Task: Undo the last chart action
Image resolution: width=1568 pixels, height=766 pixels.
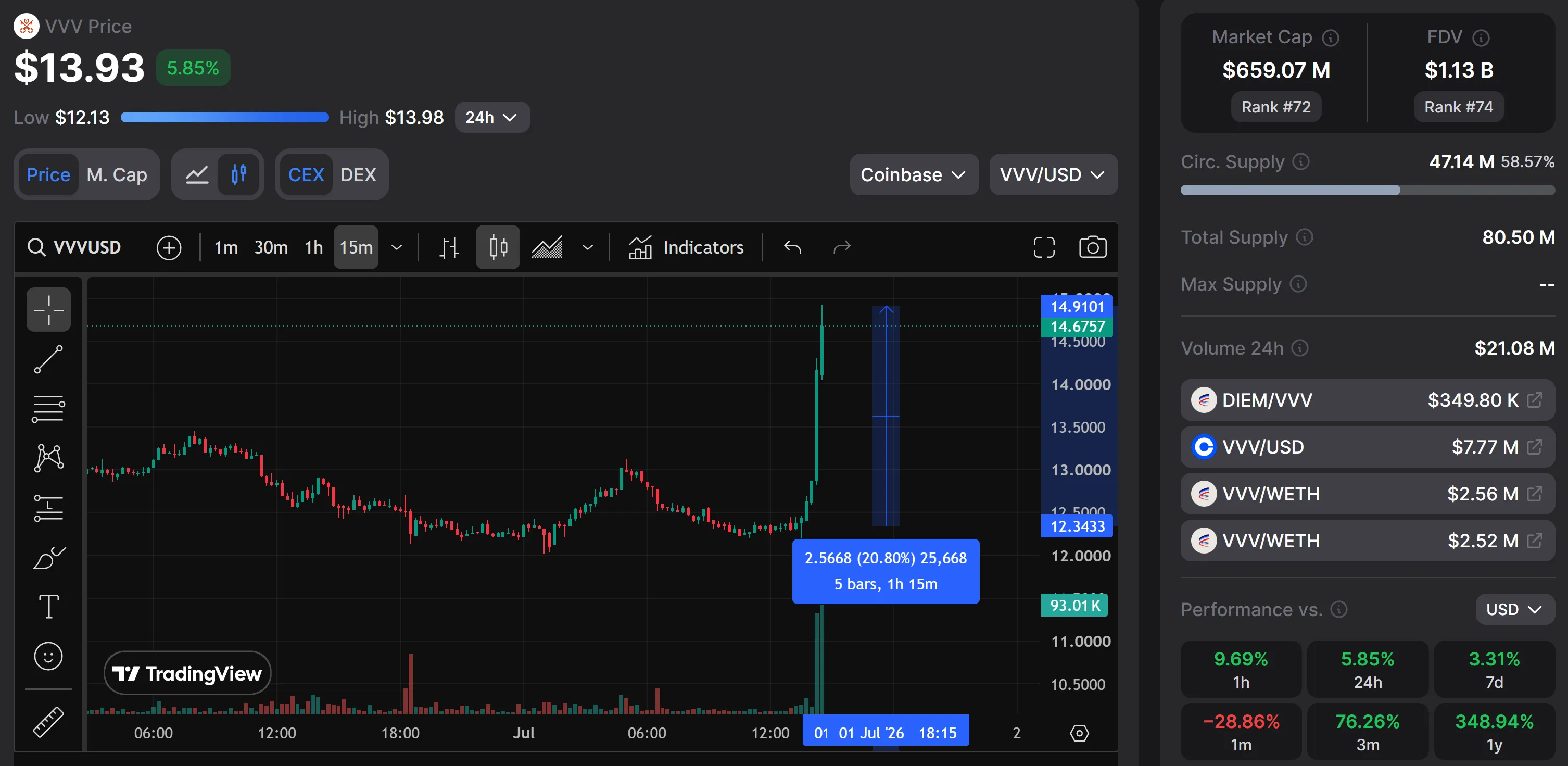Action: [x=792, y=247]
